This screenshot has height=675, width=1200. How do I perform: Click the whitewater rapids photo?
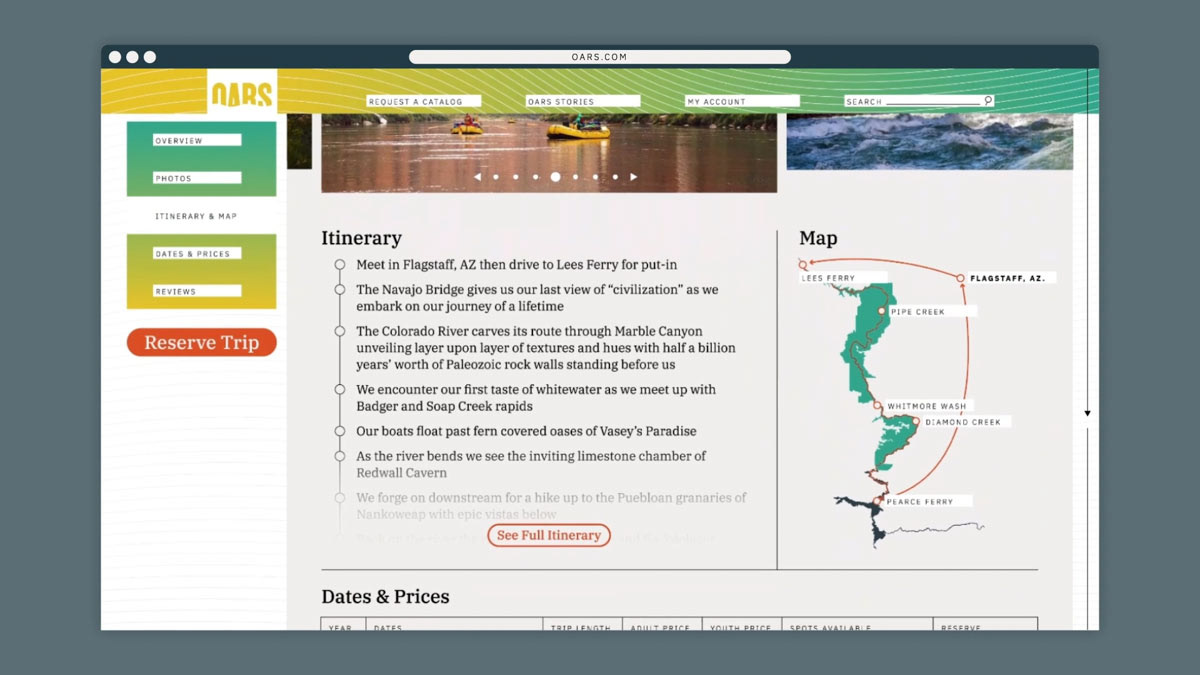click(x=930, y=142)
